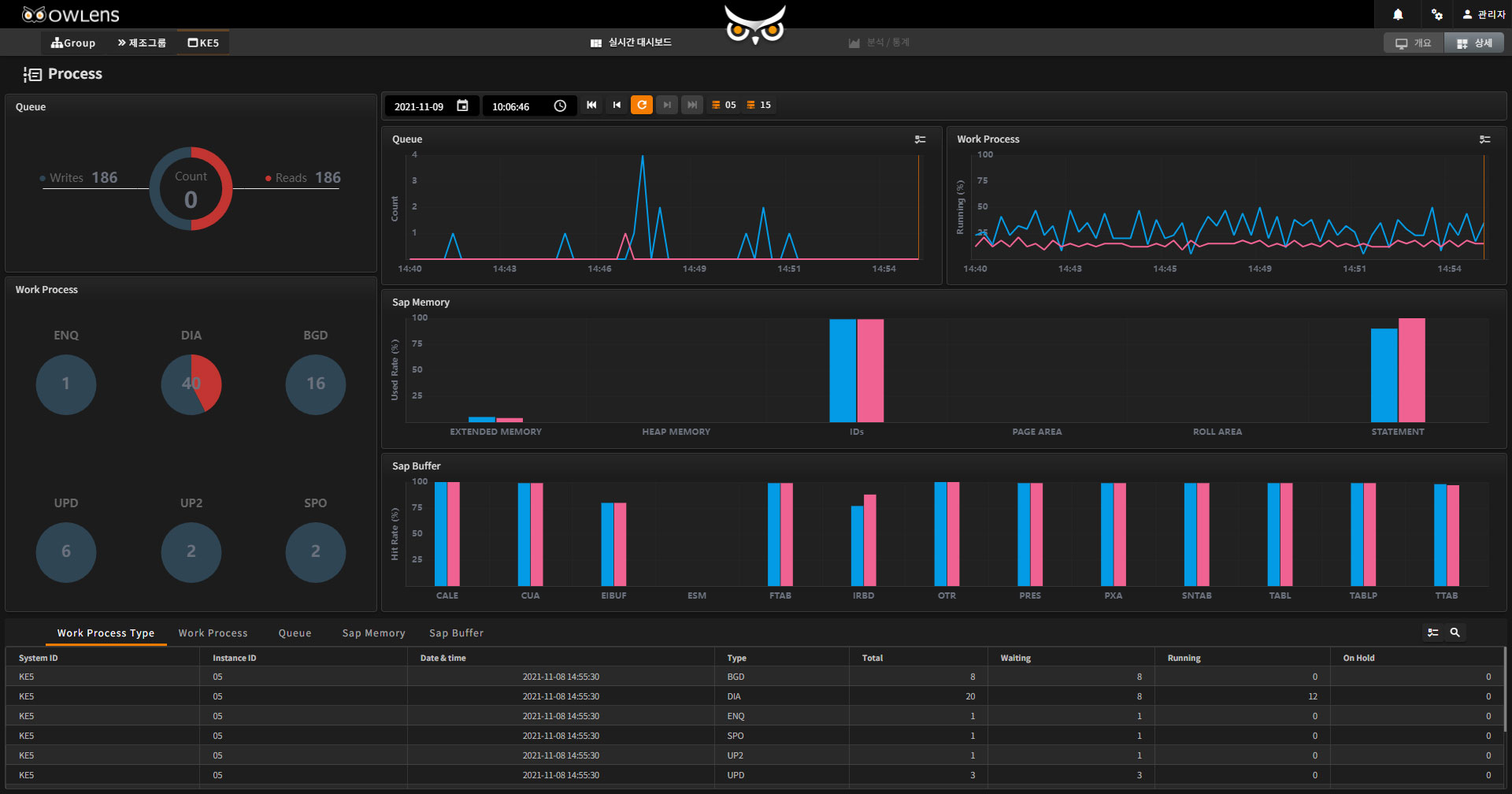Sort by Waiting column header
1512x794 pixels.
tap(1071, 658)
